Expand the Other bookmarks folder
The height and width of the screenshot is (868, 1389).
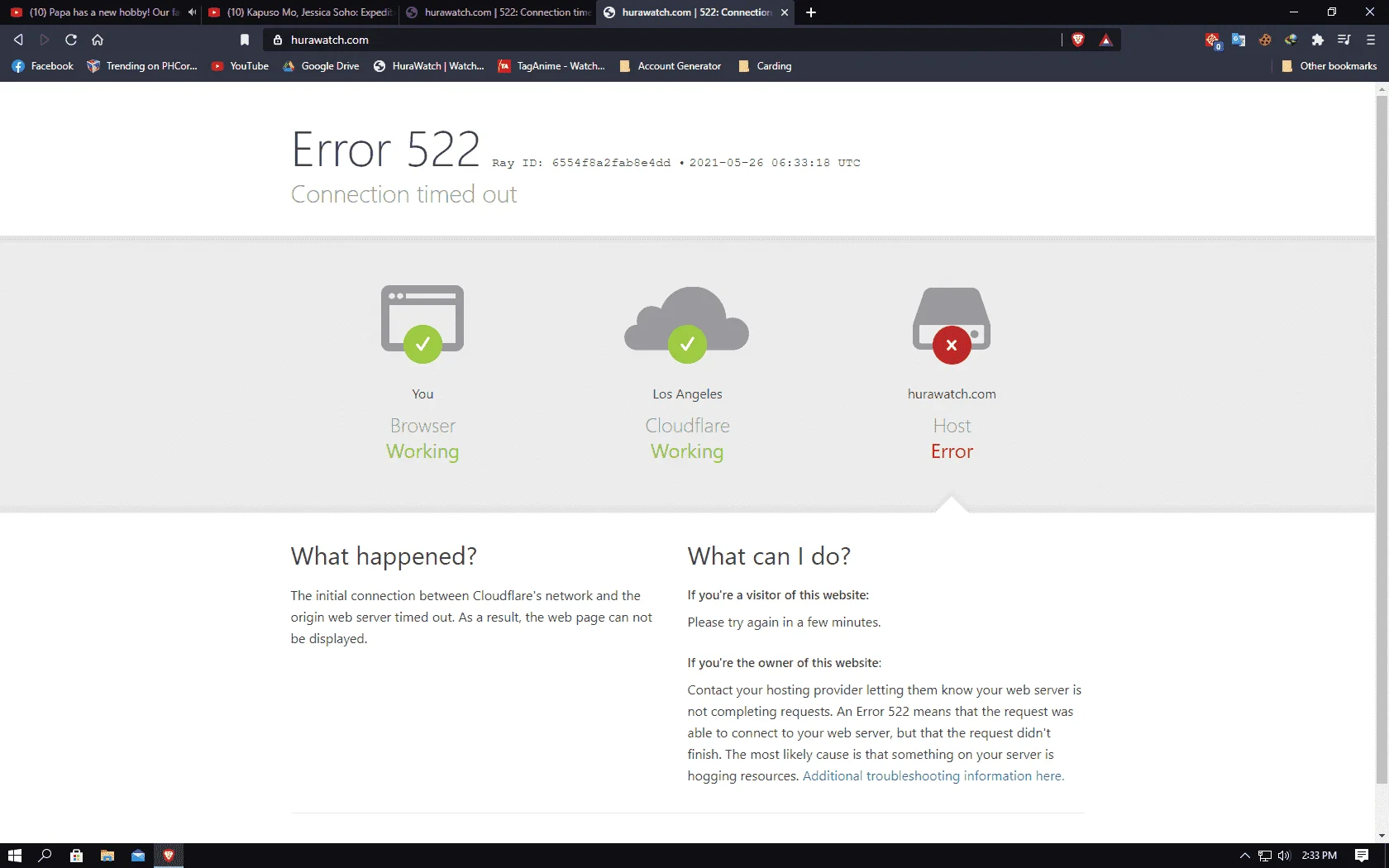1329,66
